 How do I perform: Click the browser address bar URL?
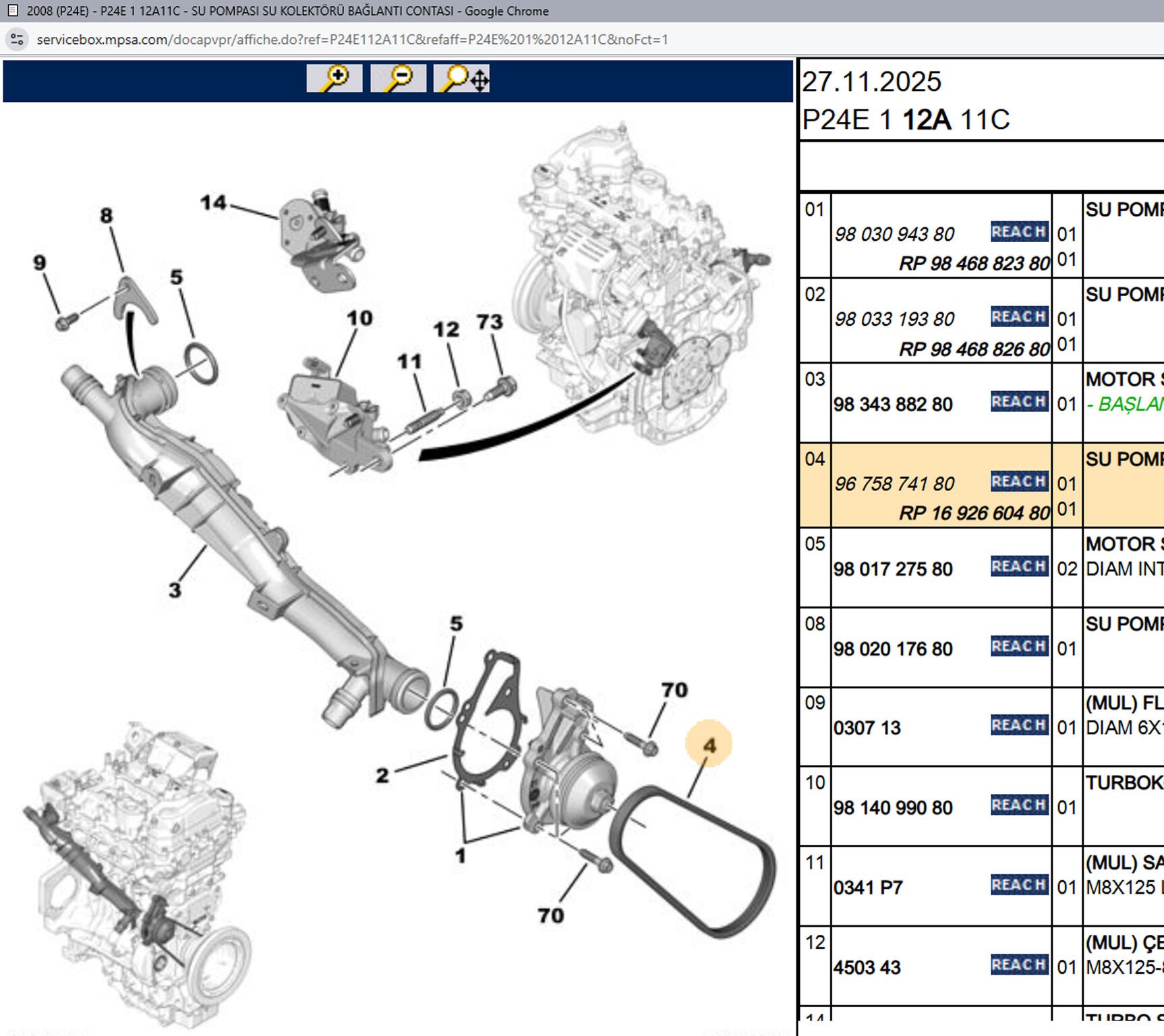[x=352, y=40]
